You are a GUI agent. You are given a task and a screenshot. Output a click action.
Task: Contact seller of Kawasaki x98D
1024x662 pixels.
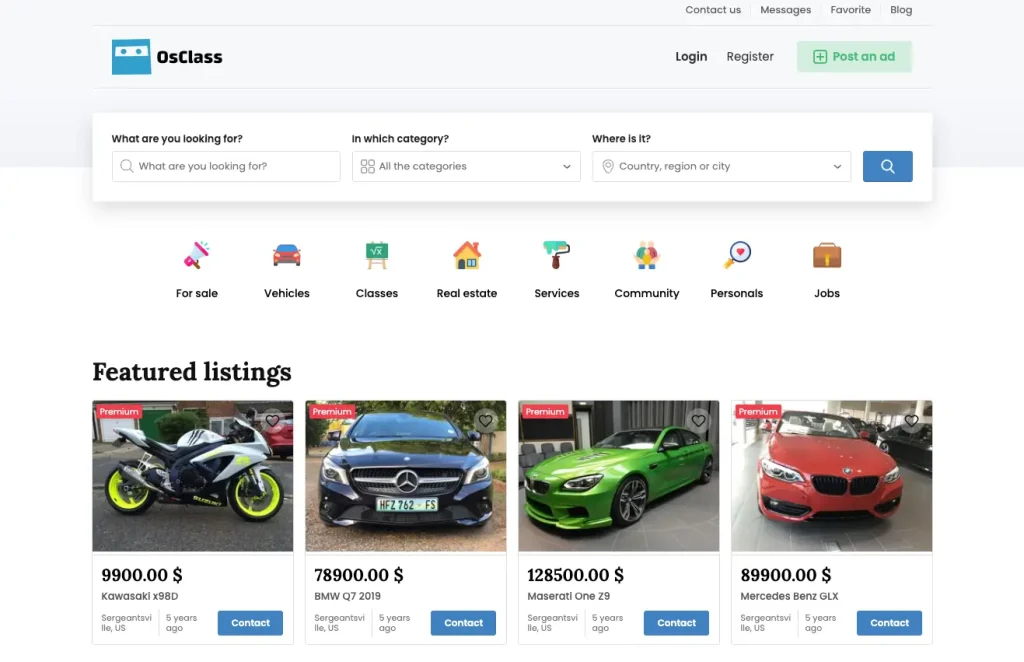click(250, 623)
